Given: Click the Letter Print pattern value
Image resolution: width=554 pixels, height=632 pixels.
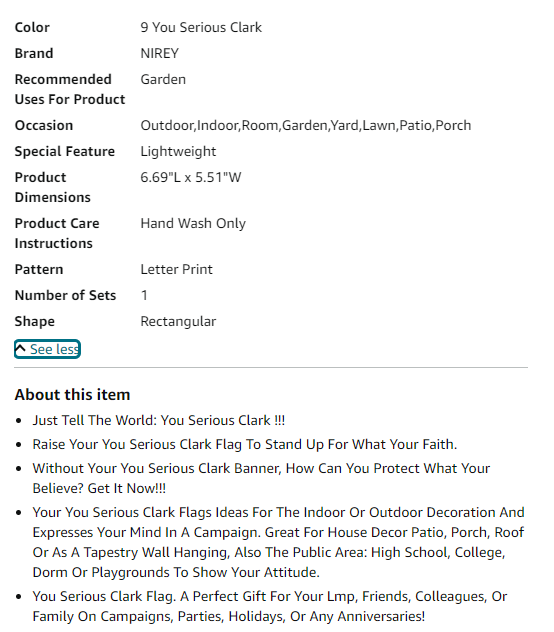Looking at the screenshot, I should tap(176, 269).
